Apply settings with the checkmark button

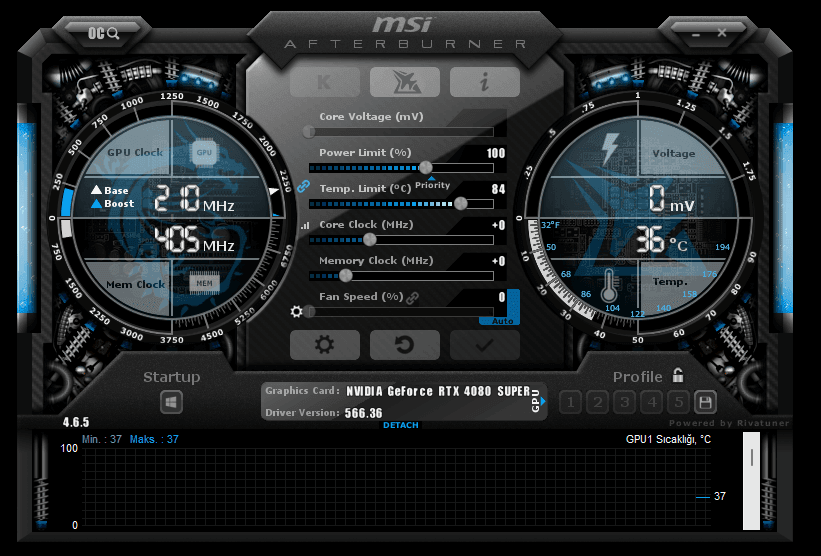pos(484,345)
